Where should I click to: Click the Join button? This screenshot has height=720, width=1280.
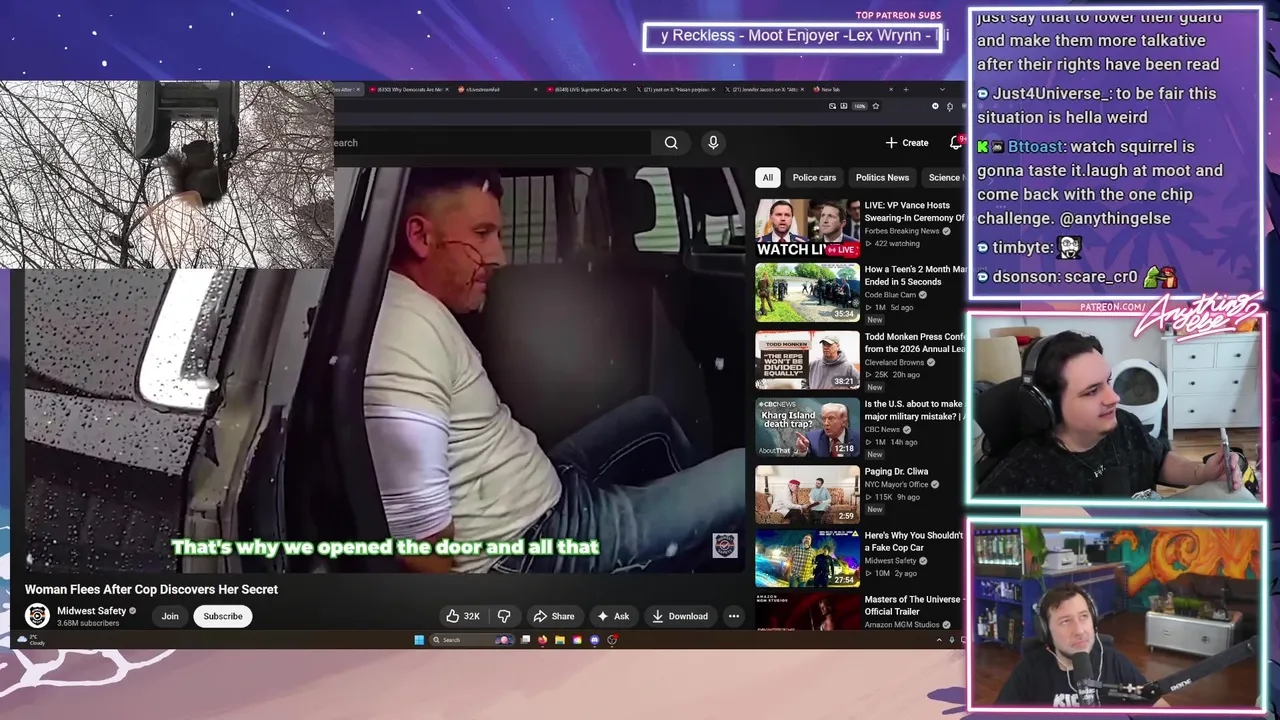(170, 616)
